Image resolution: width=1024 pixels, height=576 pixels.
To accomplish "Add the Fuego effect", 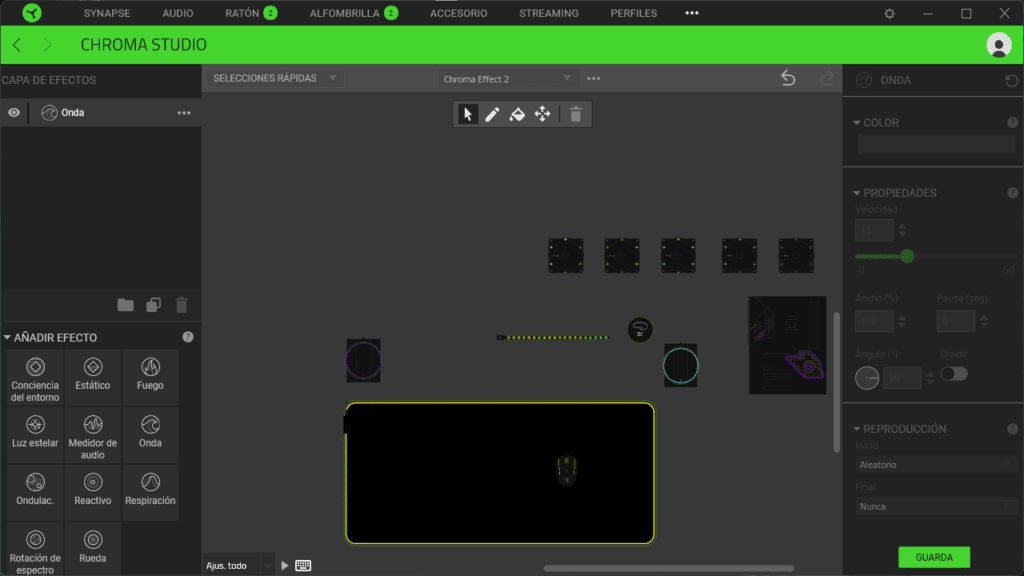I will click(150, 378).
